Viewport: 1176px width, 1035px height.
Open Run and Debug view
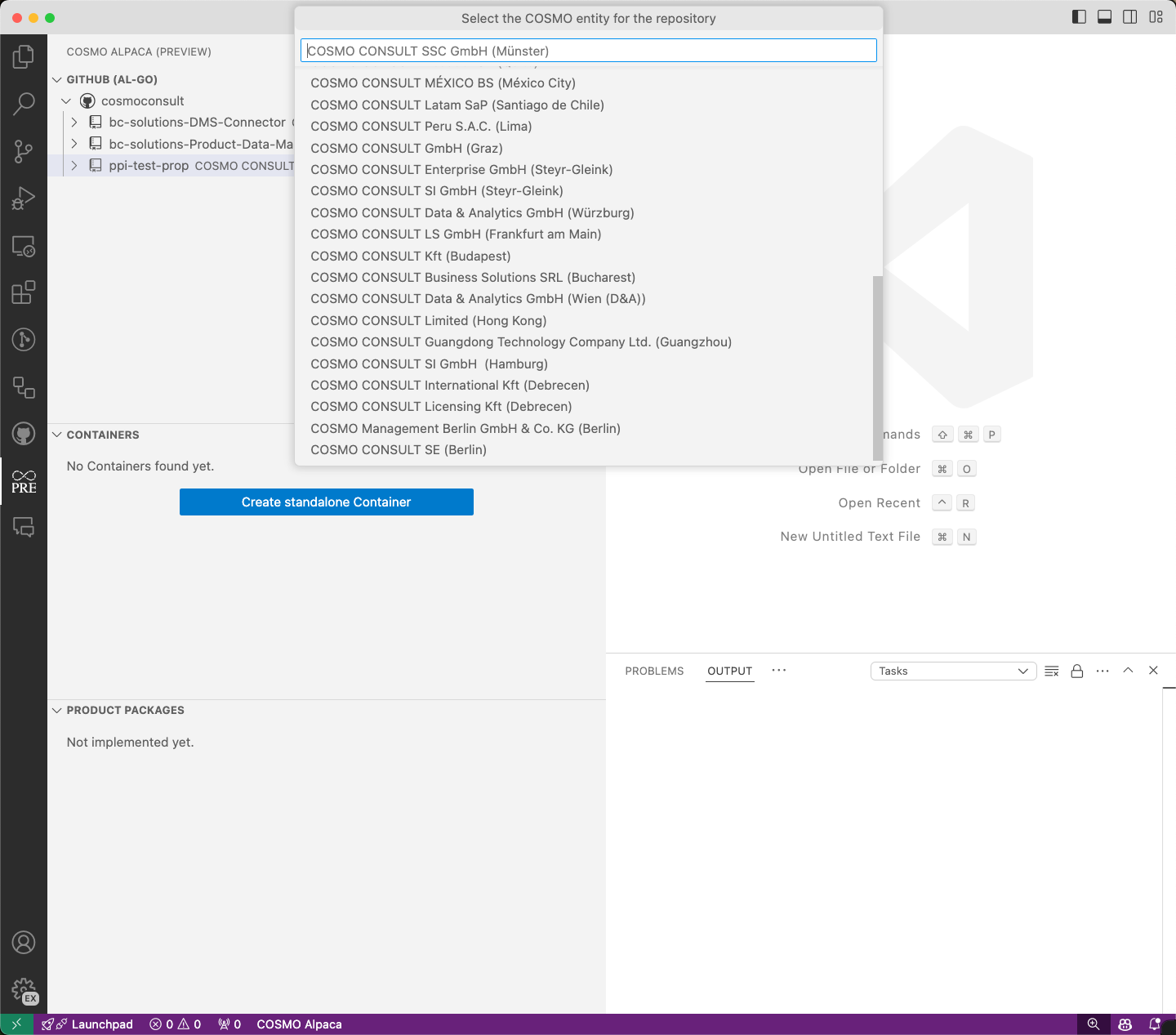[x=24, y=199]
